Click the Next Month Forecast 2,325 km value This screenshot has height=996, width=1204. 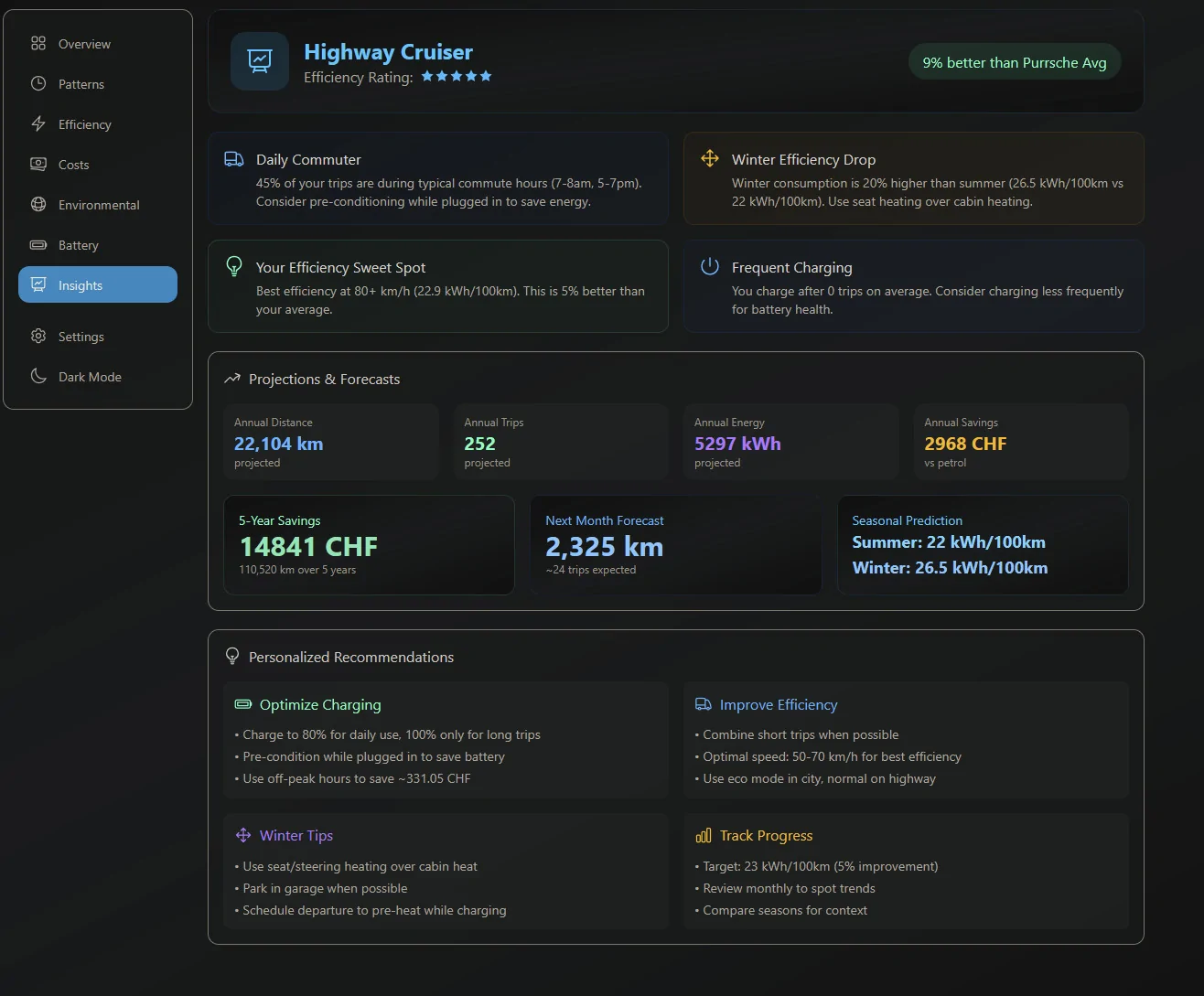(x=604, y=547)
